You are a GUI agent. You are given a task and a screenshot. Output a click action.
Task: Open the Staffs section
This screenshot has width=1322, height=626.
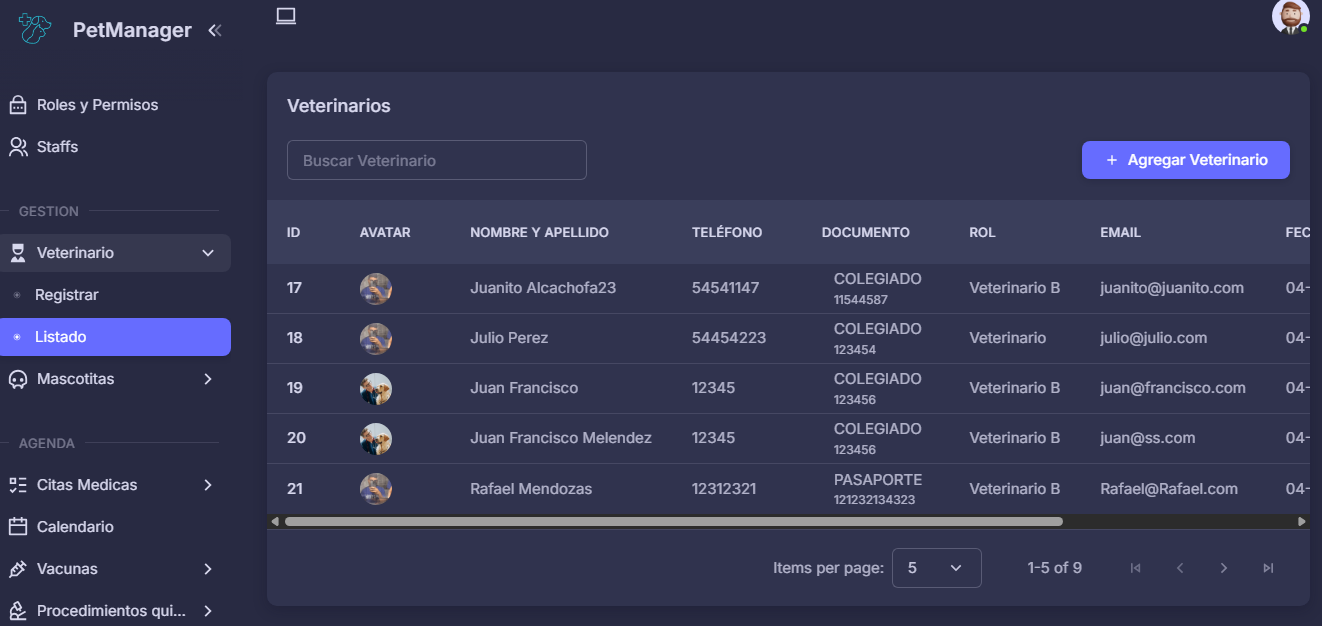click(x=57, y=147)
